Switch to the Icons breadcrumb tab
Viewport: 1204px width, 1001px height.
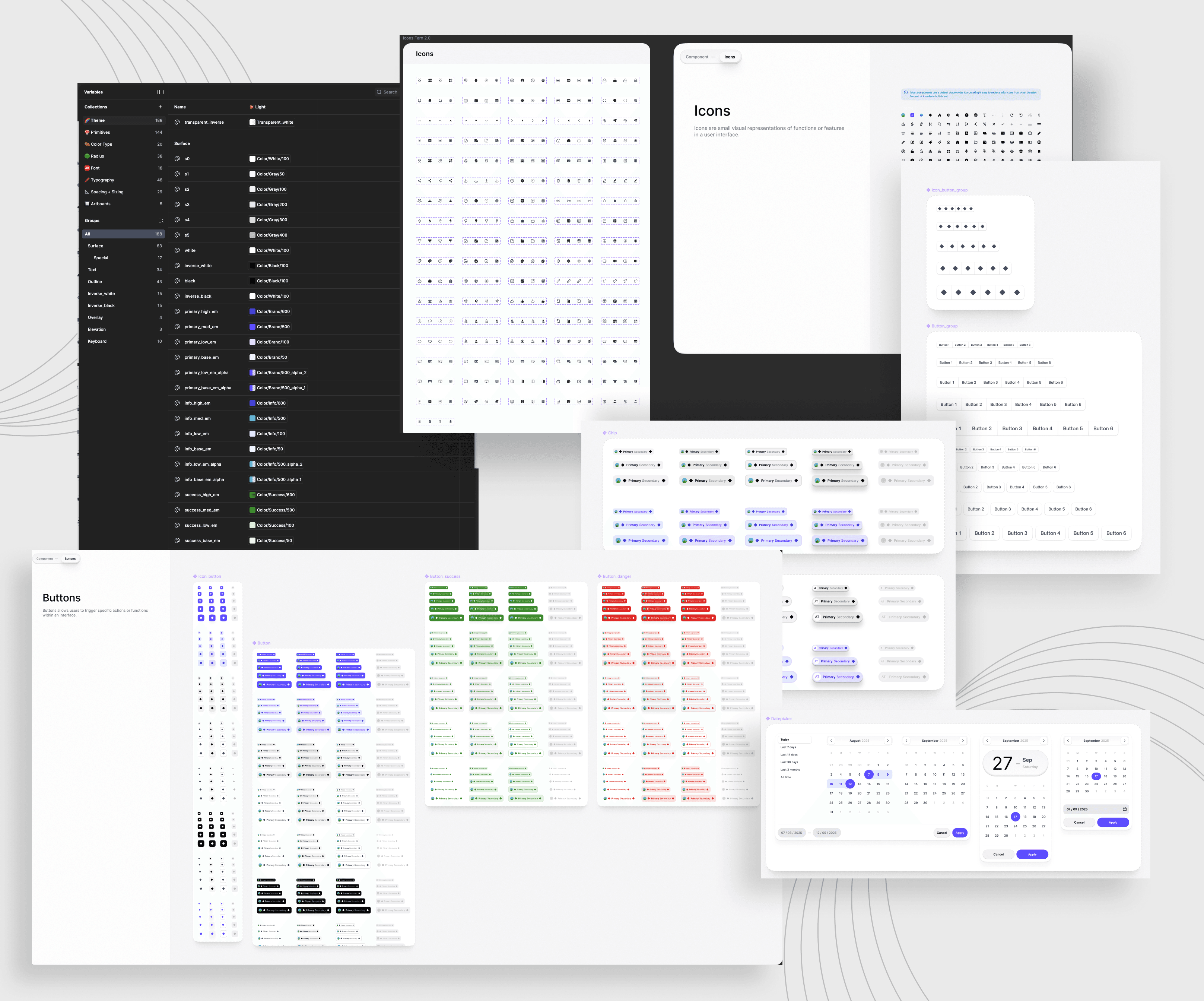coord(729,57)
